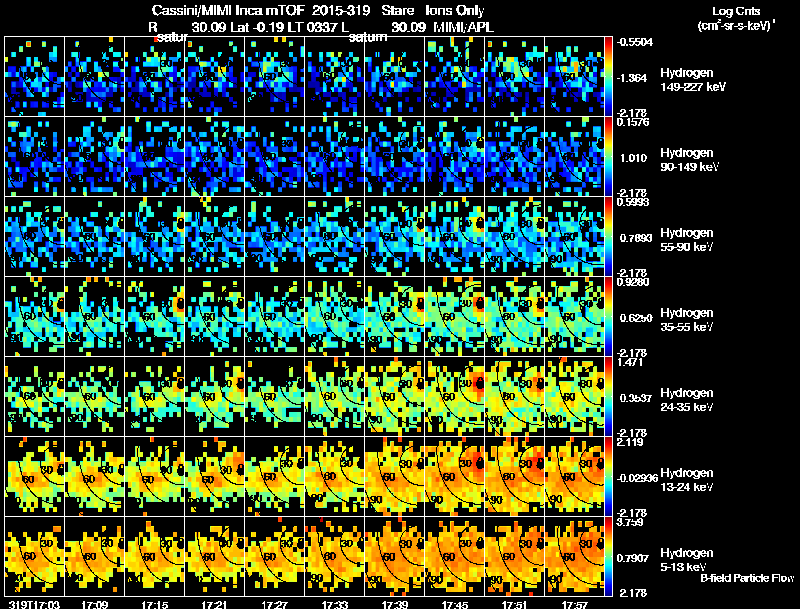Click the 'Log Cnts' colorbar heading
The image size is (800, 609).
pyautogui.click(x=736, y=11)
